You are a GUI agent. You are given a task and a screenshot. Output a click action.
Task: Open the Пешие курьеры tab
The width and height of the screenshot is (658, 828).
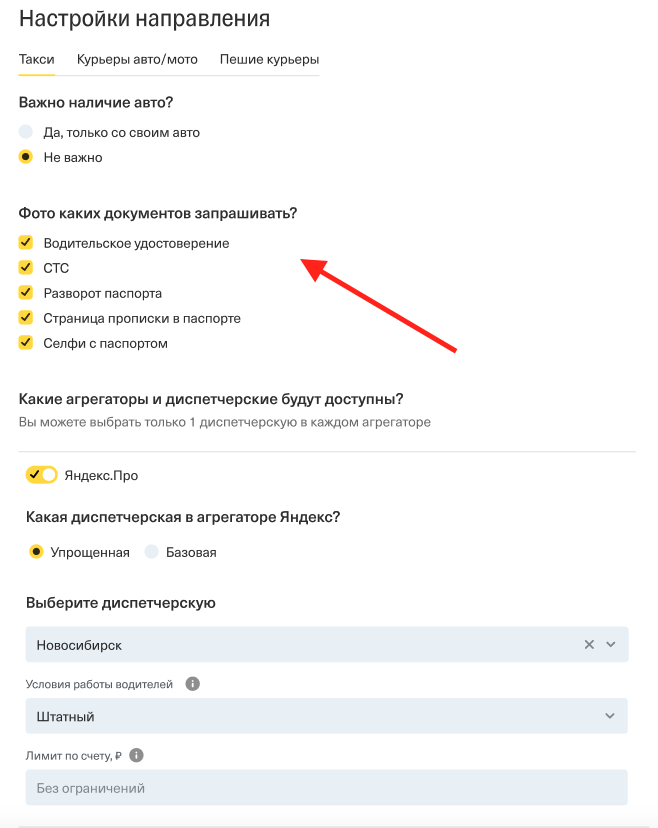(x=269, y=60)
